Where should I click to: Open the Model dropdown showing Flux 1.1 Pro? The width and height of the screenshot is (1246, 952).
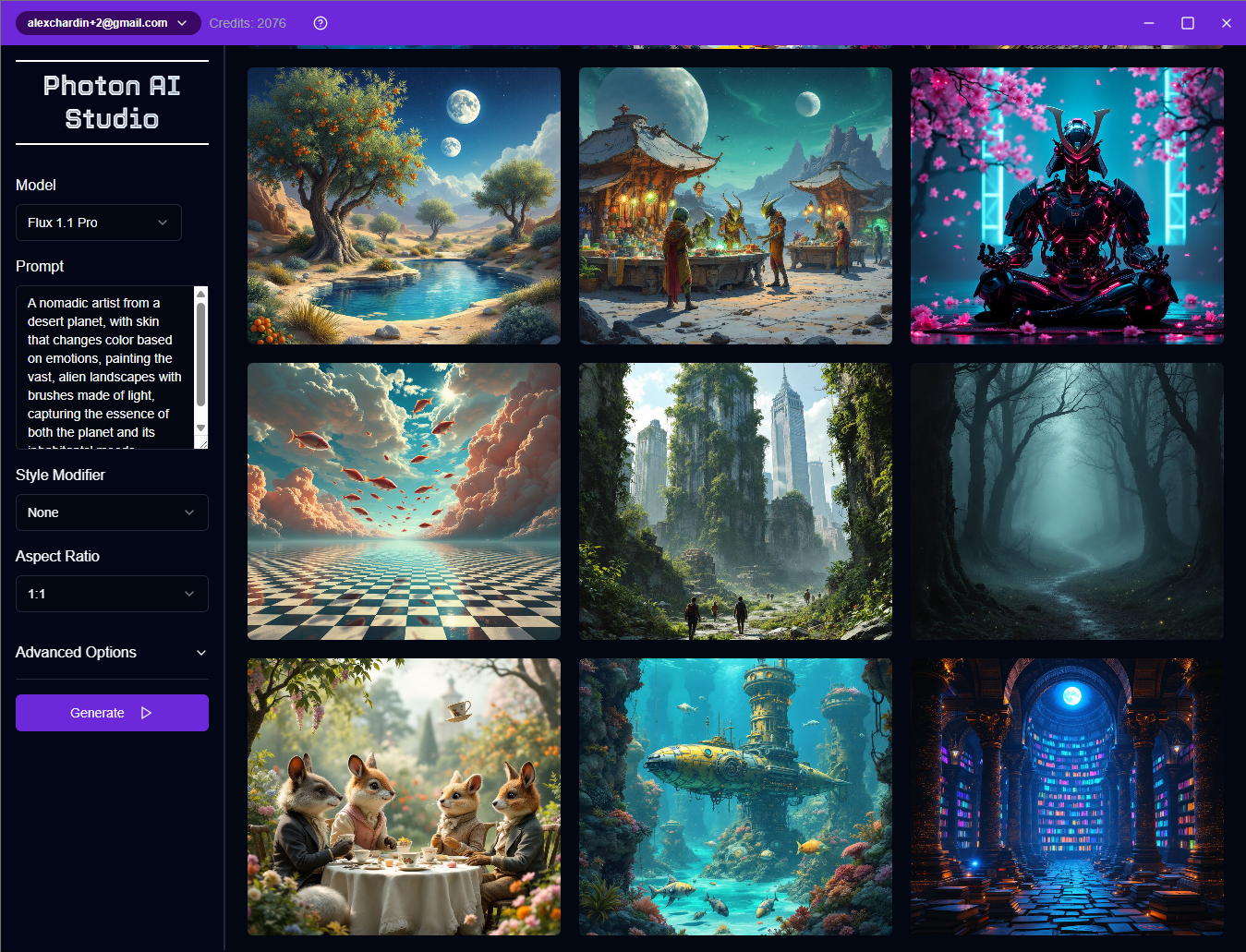(x=98, y=223)
